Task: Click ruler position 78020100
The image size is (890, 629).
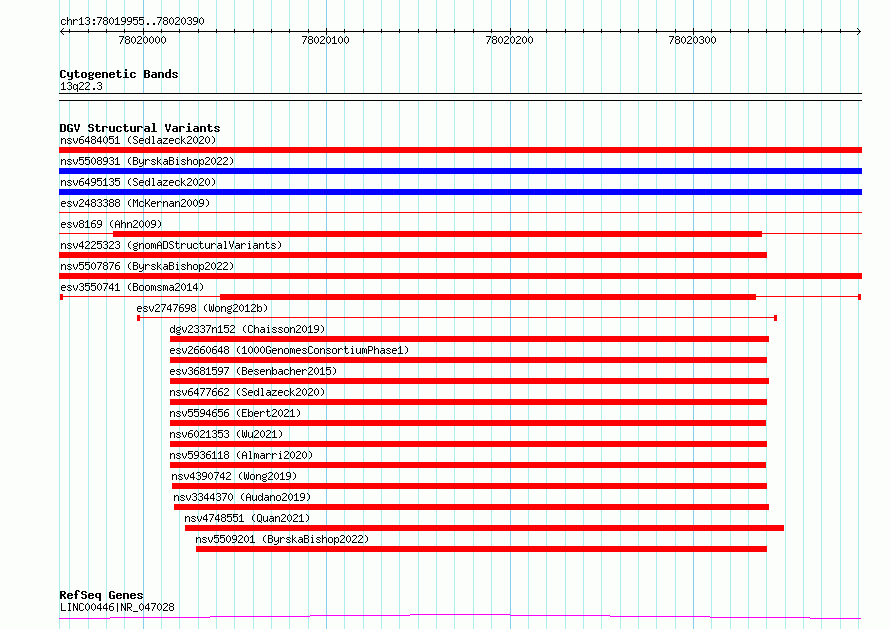Action: coord(326,40)
